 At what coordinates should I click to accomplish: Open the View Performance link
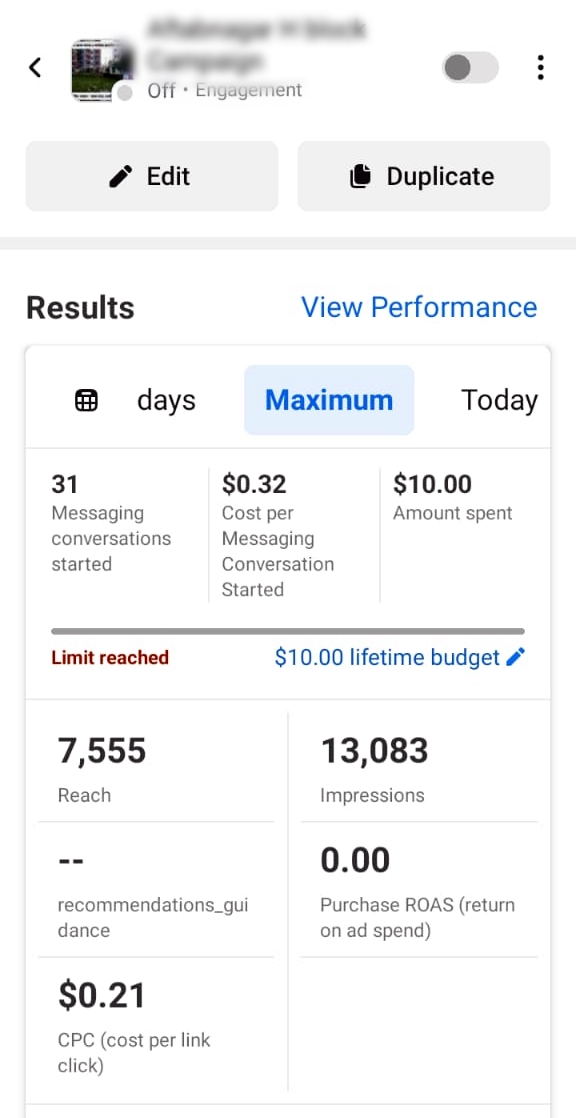[x=419, y=307]
